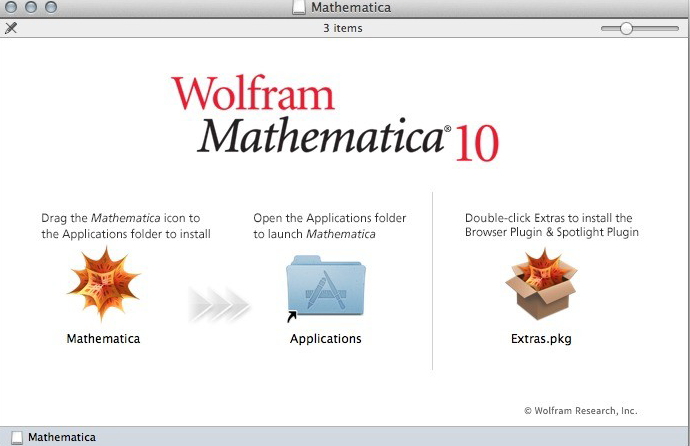Click the Mathematica volume in path bar
690x446 pixels.
tap(53, 437)
